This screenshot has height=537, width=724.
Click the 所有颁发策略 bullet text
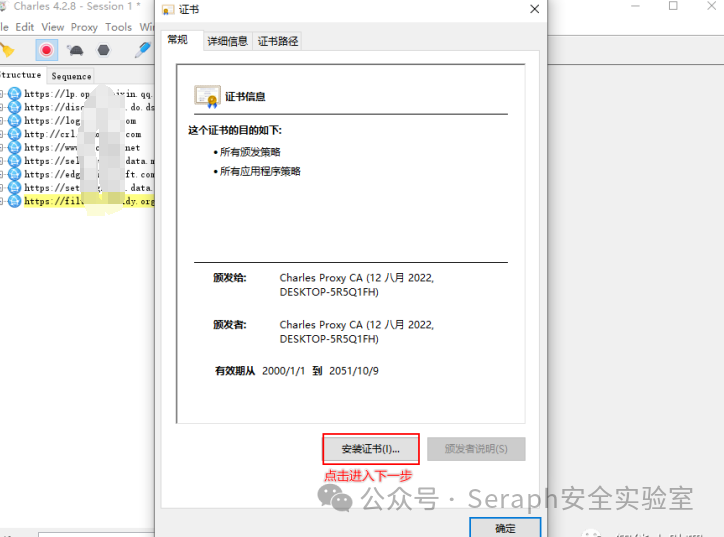pos(250,152)
